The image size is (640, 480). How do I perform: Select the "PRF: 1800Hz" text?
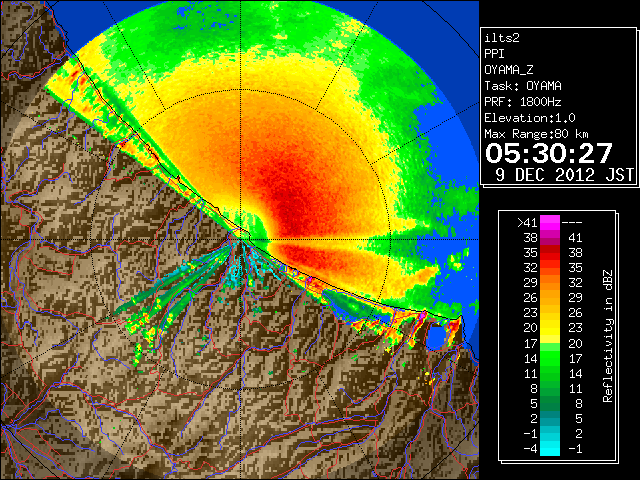(523, 102)
